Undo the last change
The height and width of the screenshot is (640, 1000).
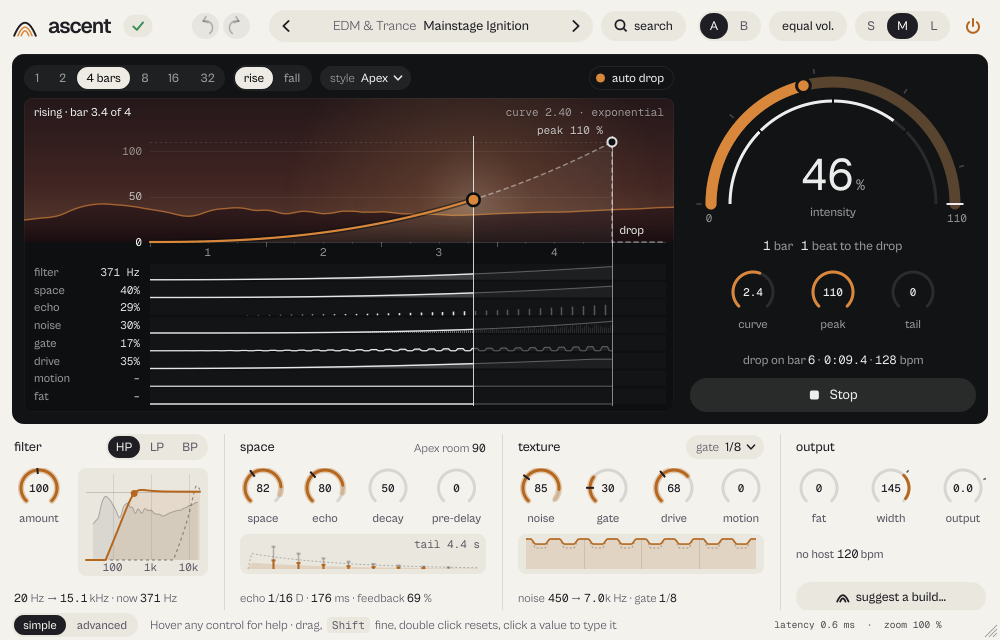click(205, 26)
